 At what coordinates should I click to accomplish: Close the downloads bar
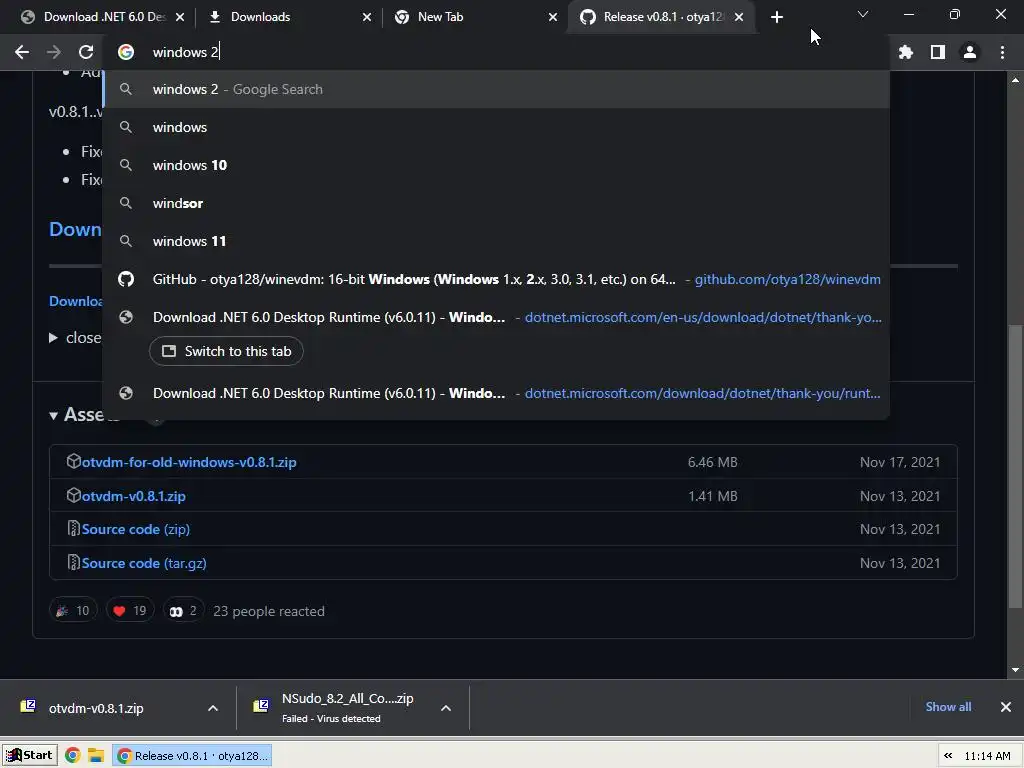(1006, 707)
